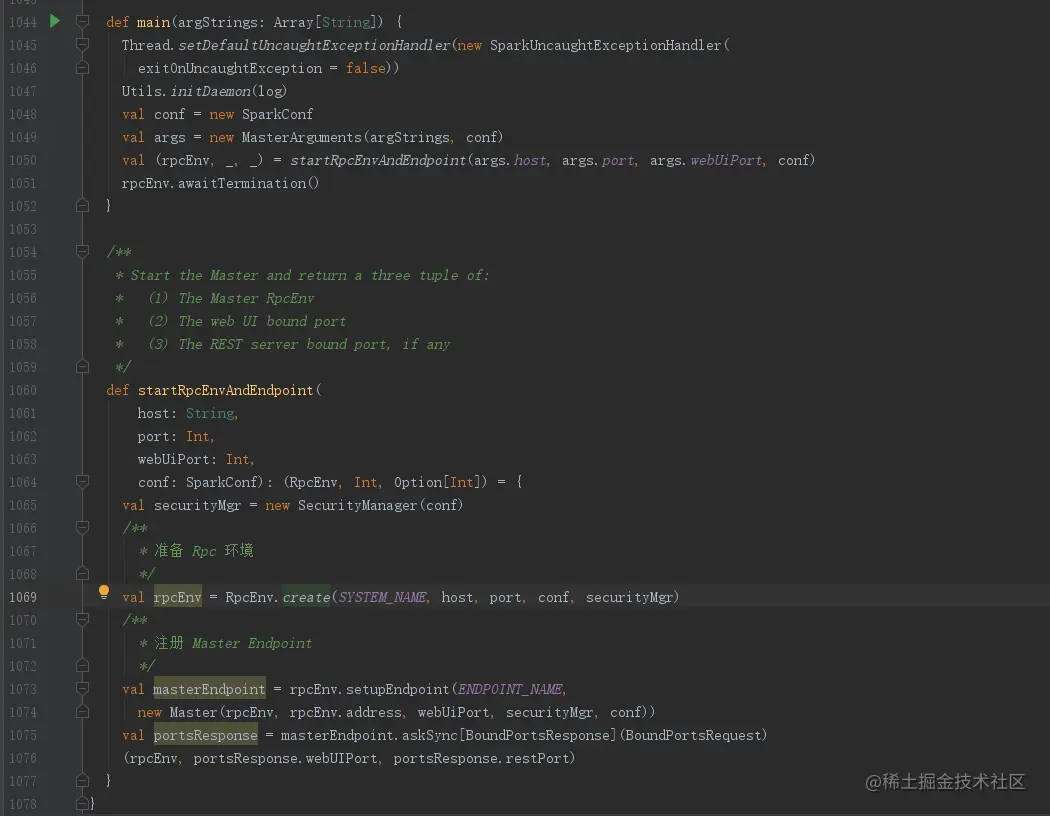Click SecurityManager class name

pyautogui.click(x=358, y=505)
